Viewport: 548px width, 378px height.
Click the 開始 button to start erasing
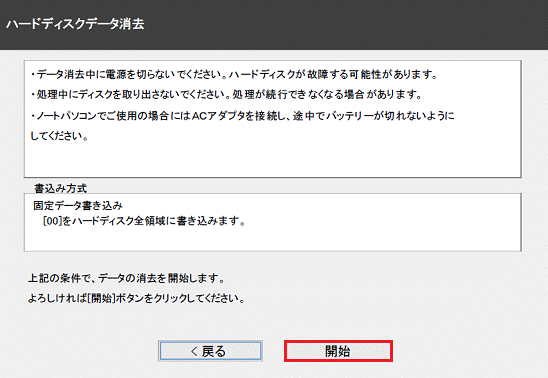click(x=338, y=351)
